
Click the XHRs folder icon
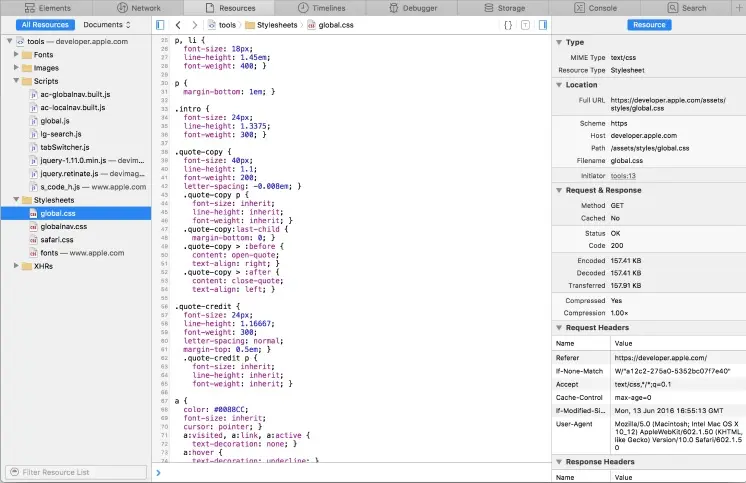coord(27,266)
